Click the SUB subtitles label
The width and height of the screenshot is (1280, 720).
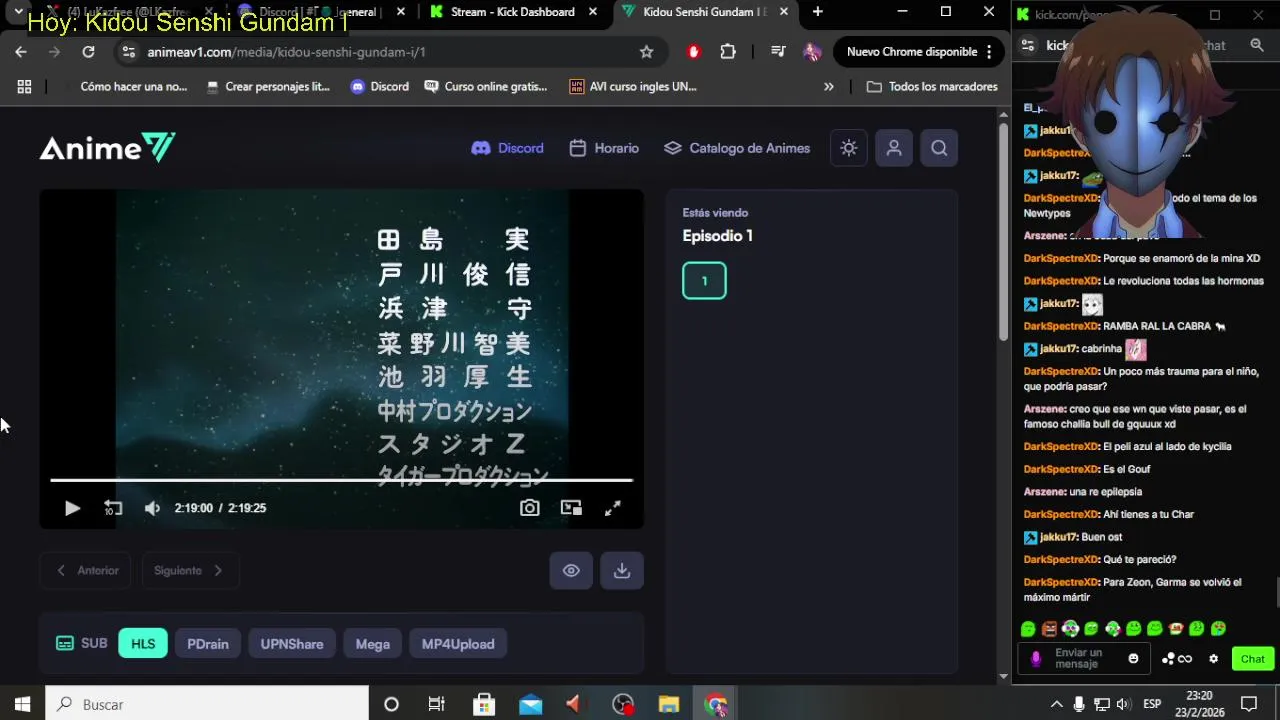(82, 643)
